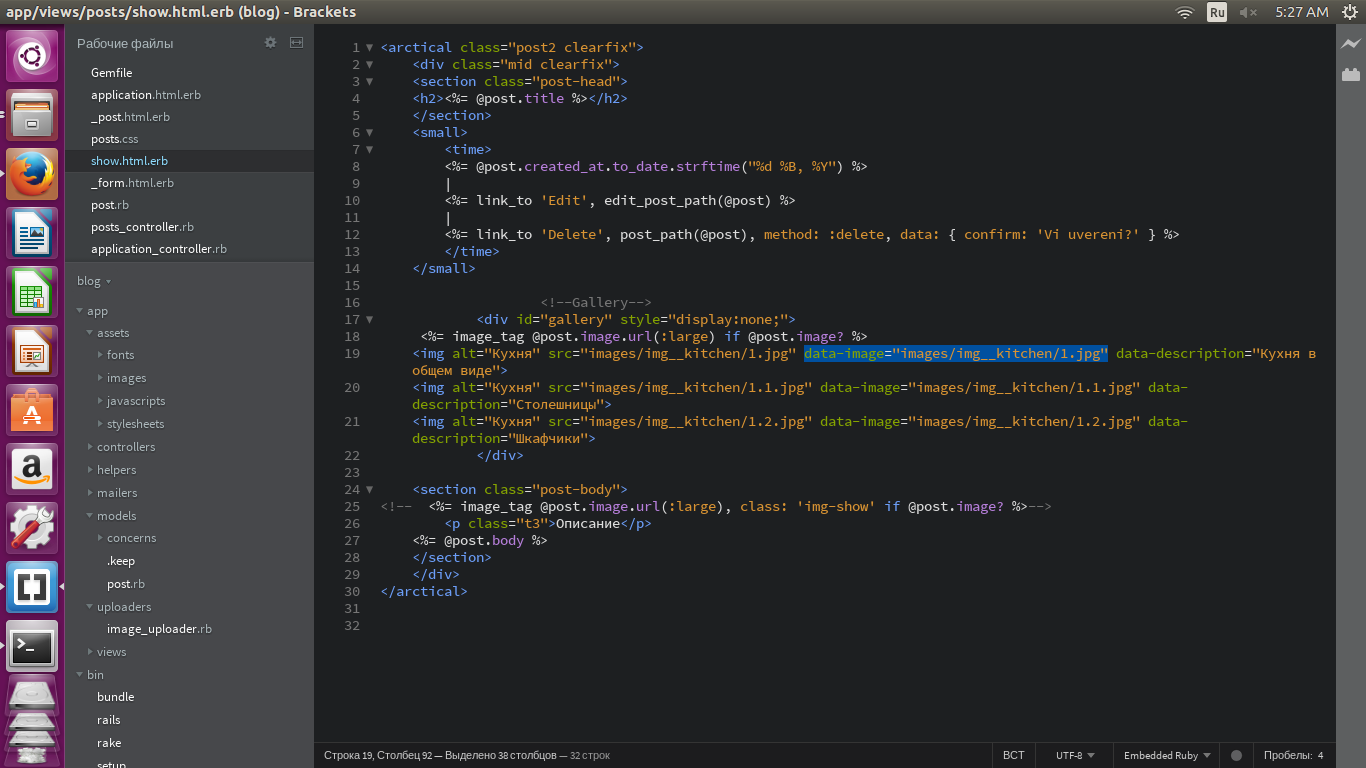Expand views folder
The height and width of the screenshot is (768, 1366).
click(90, 652)
